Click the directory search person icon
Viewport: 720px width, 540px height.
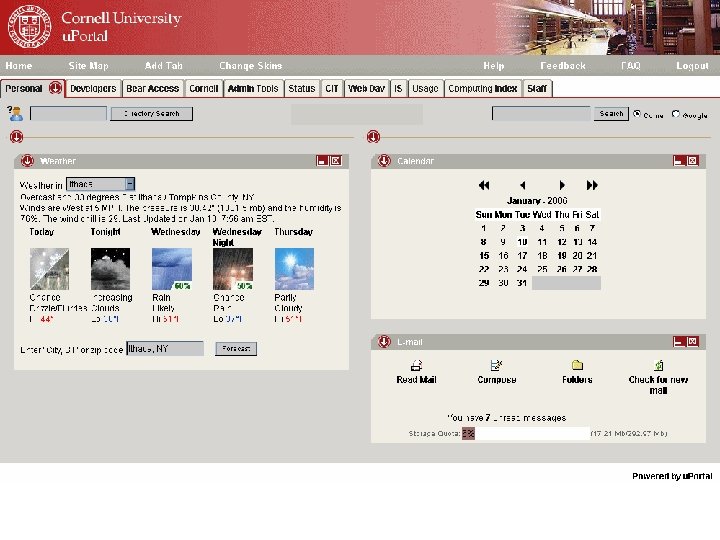[15, 113]
